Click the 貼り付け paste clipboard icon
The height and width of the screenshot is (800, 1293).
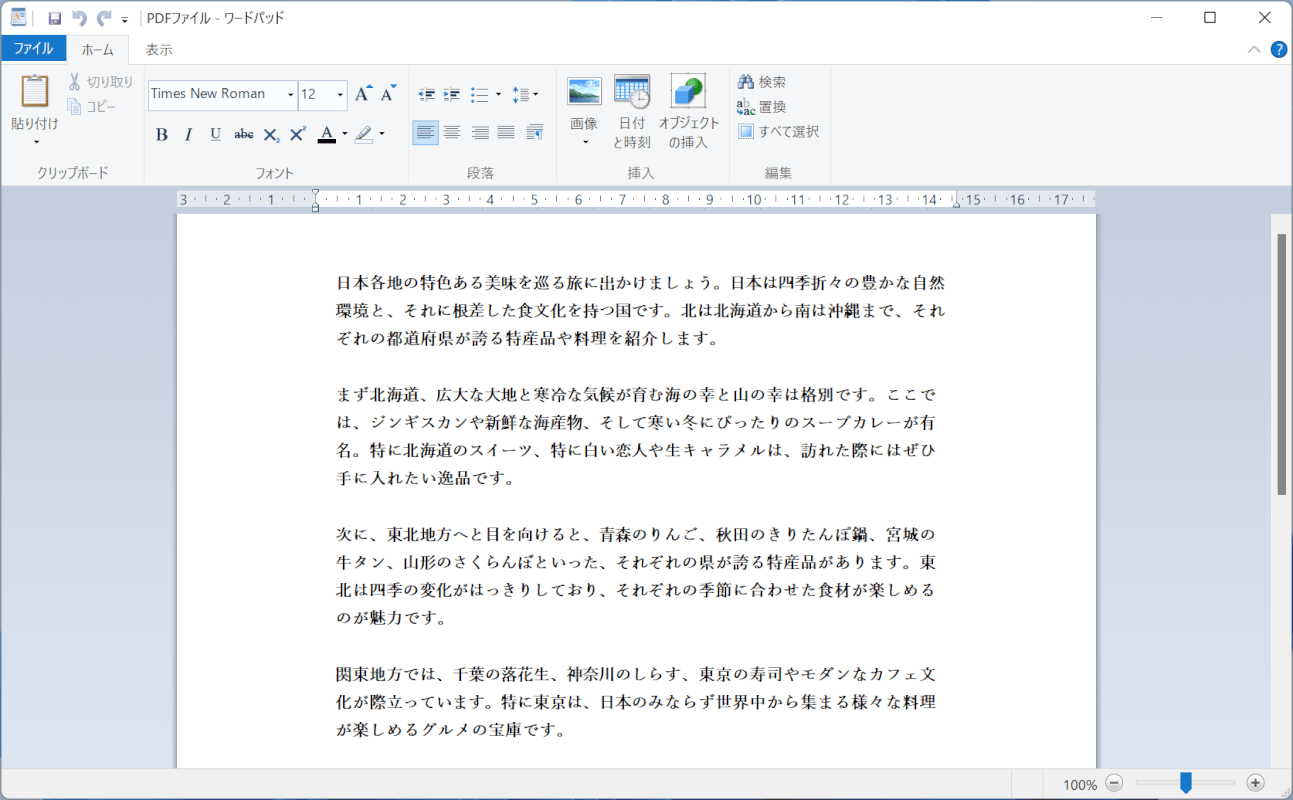coord(35,91)
